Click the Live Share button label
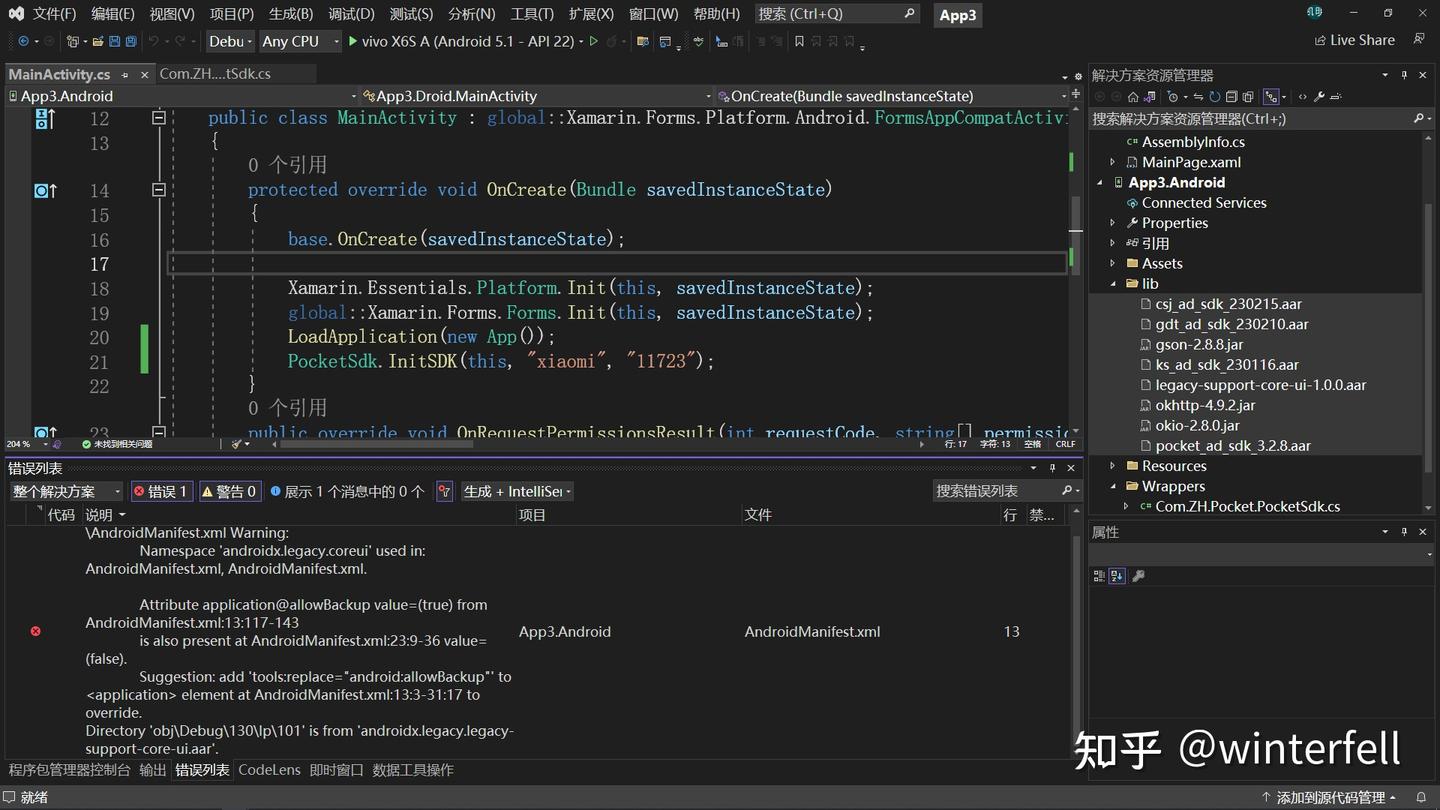The height and width of the screenshot is (810, 1440). pyautogui.click(x=1362, y=40)
